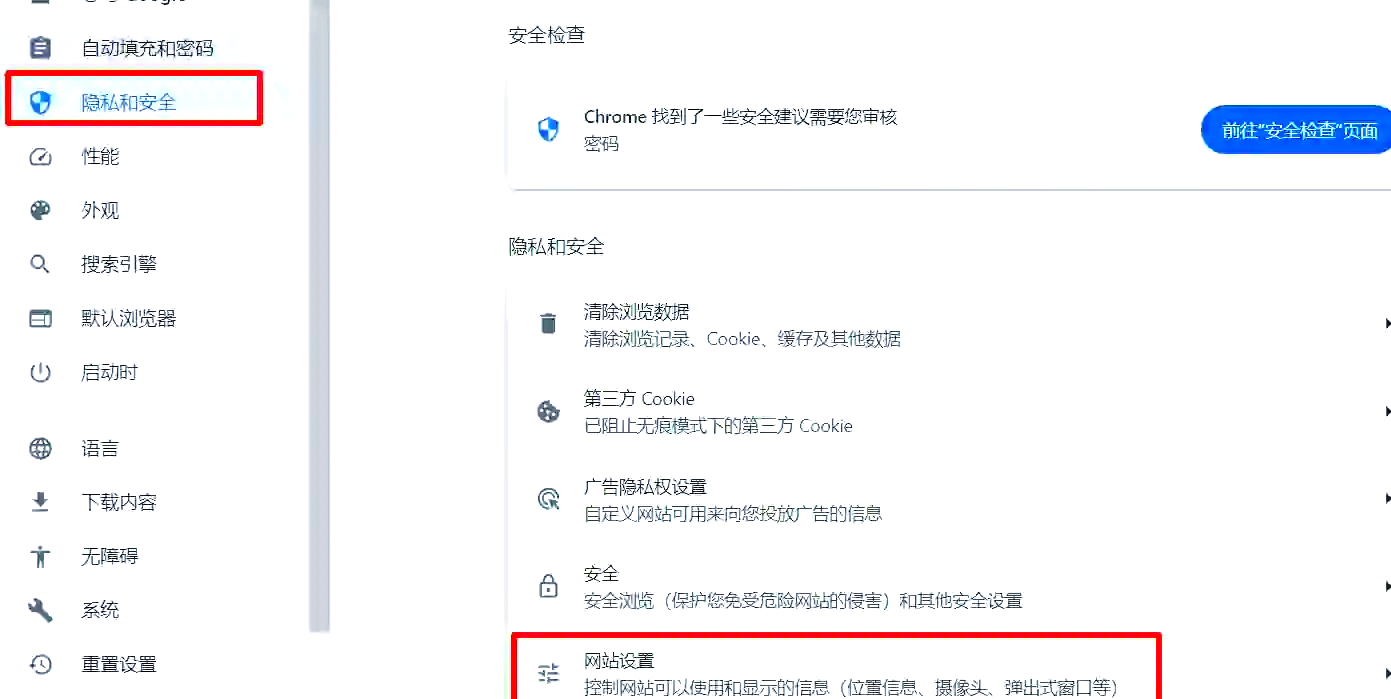Click the shield icon in the 安全检查 card

[548, 129]
